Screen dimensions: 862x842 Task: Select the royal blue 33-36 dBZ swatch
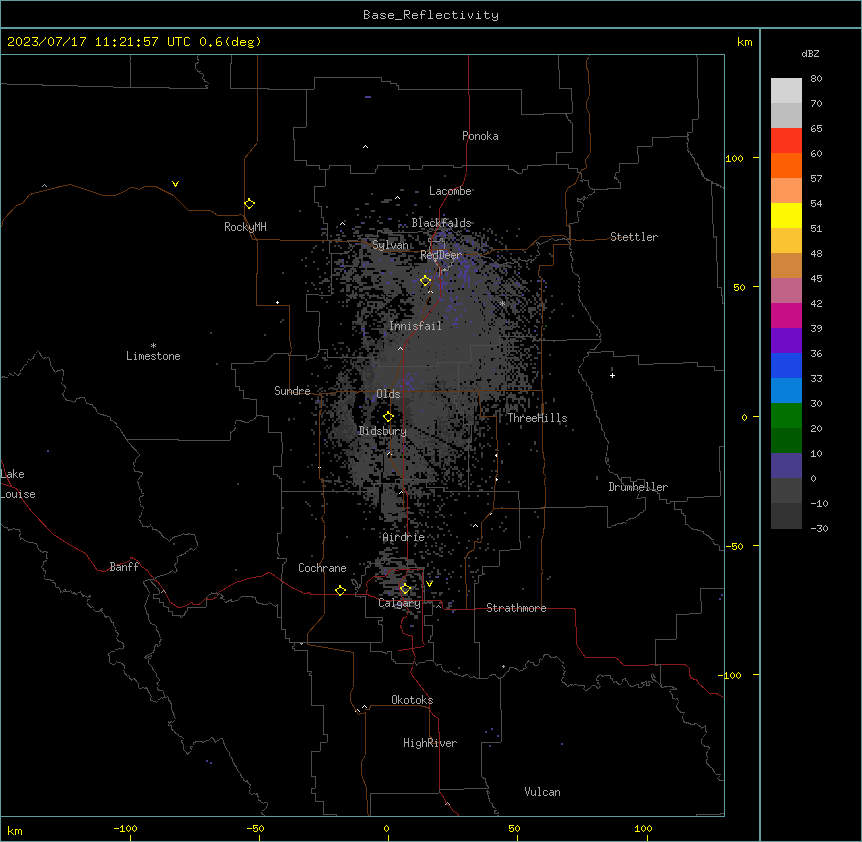click(x=786, y=365)
